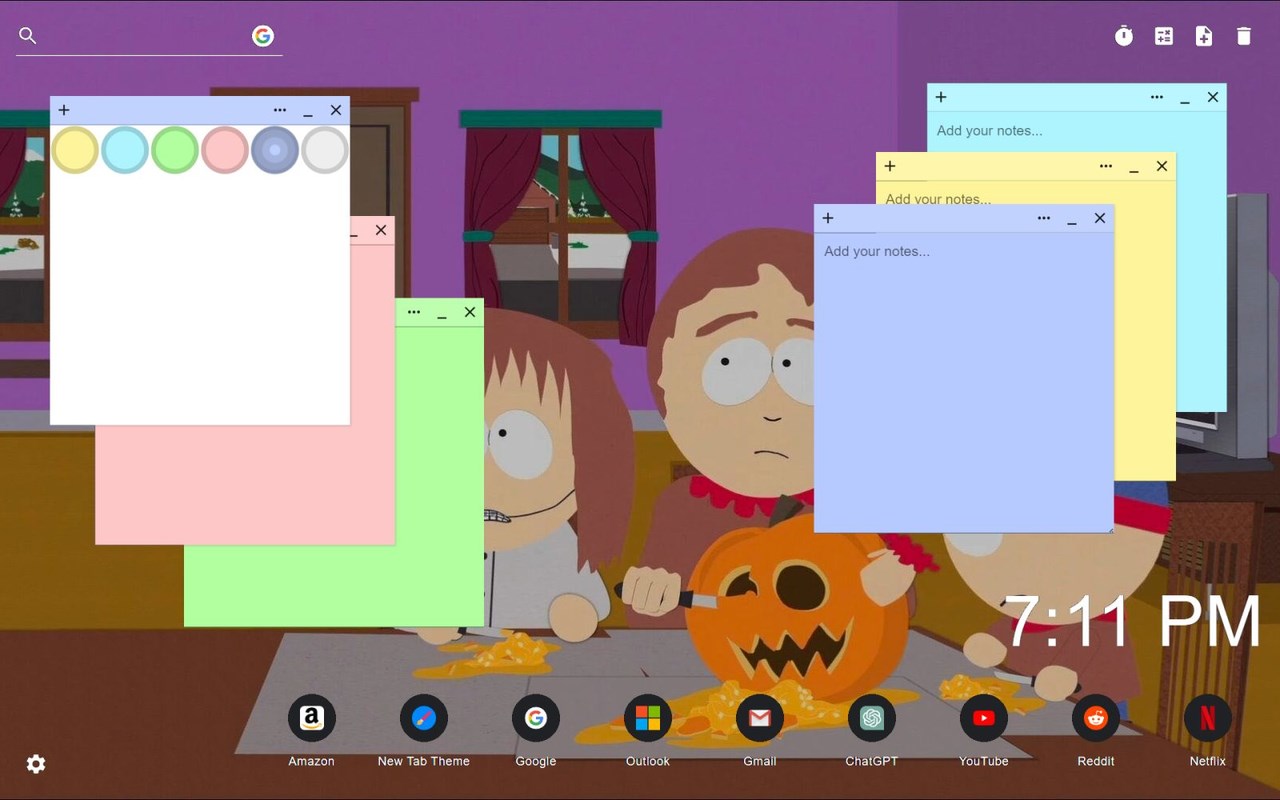Open the New Tab Theme shortcut

(x=424, y=718)
